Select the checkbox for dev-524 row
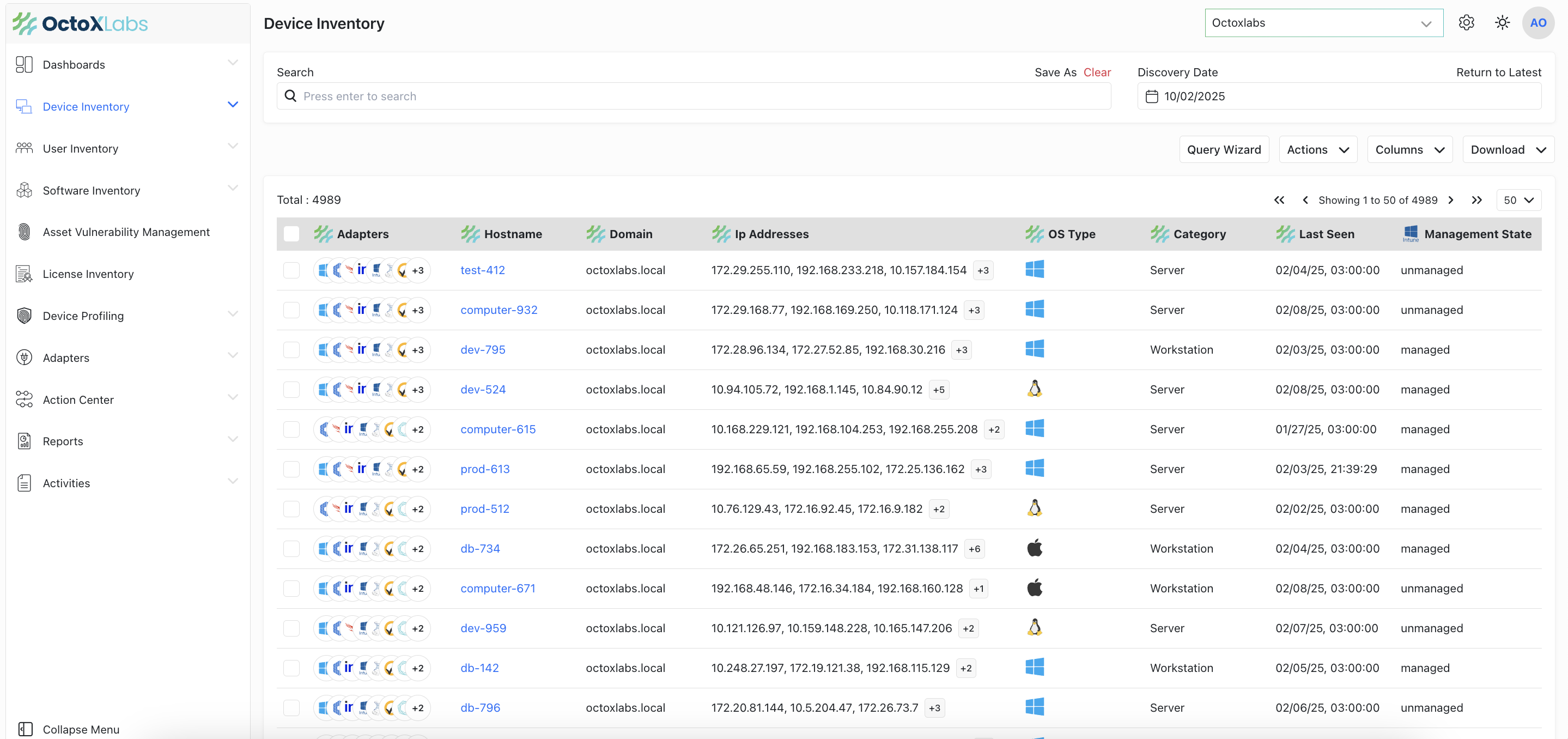The height and width of the screenshot is (739, 1568). [291, 390]
